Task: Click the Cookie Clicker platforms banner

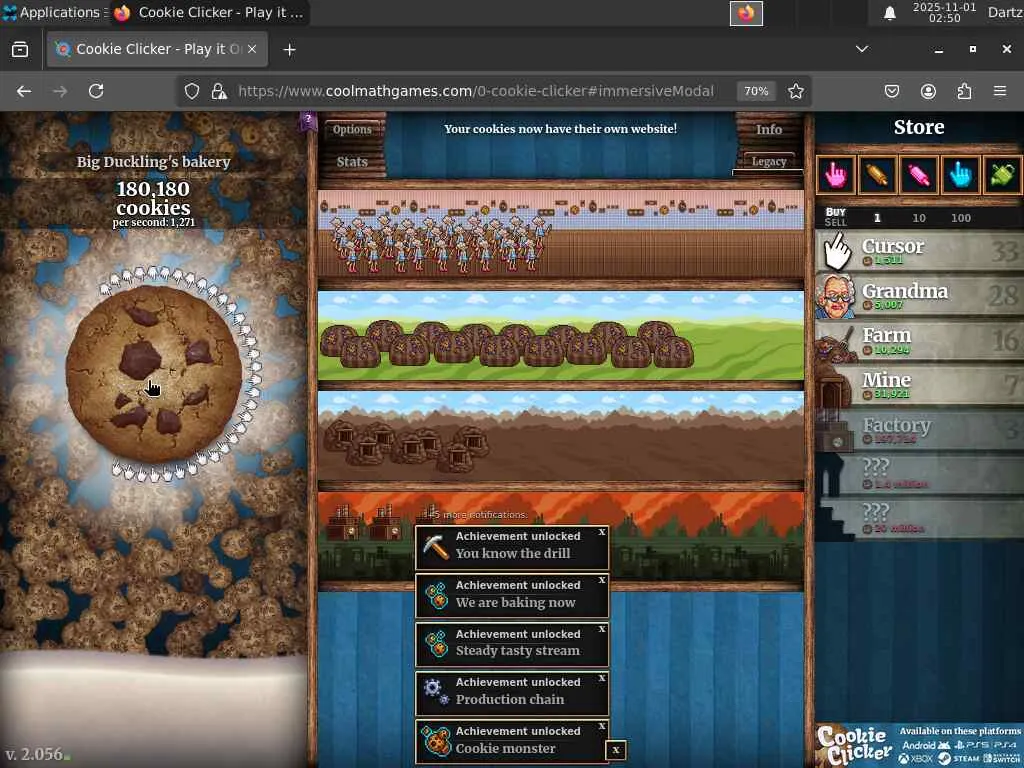Action: [x=920, y=745]
